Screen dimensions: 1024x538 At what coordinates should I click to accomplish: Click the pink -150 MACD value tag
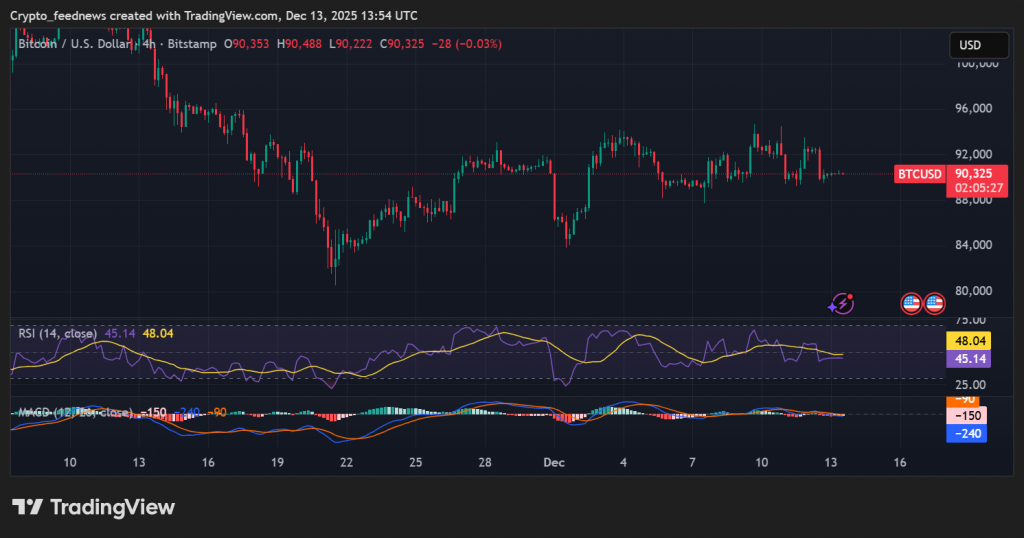[x=967, y=415]
